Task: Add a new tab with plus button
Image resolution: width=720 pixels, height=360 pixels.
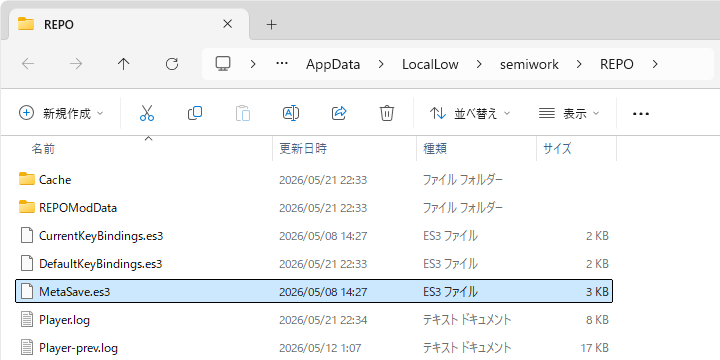Action: tap(272, 24)
